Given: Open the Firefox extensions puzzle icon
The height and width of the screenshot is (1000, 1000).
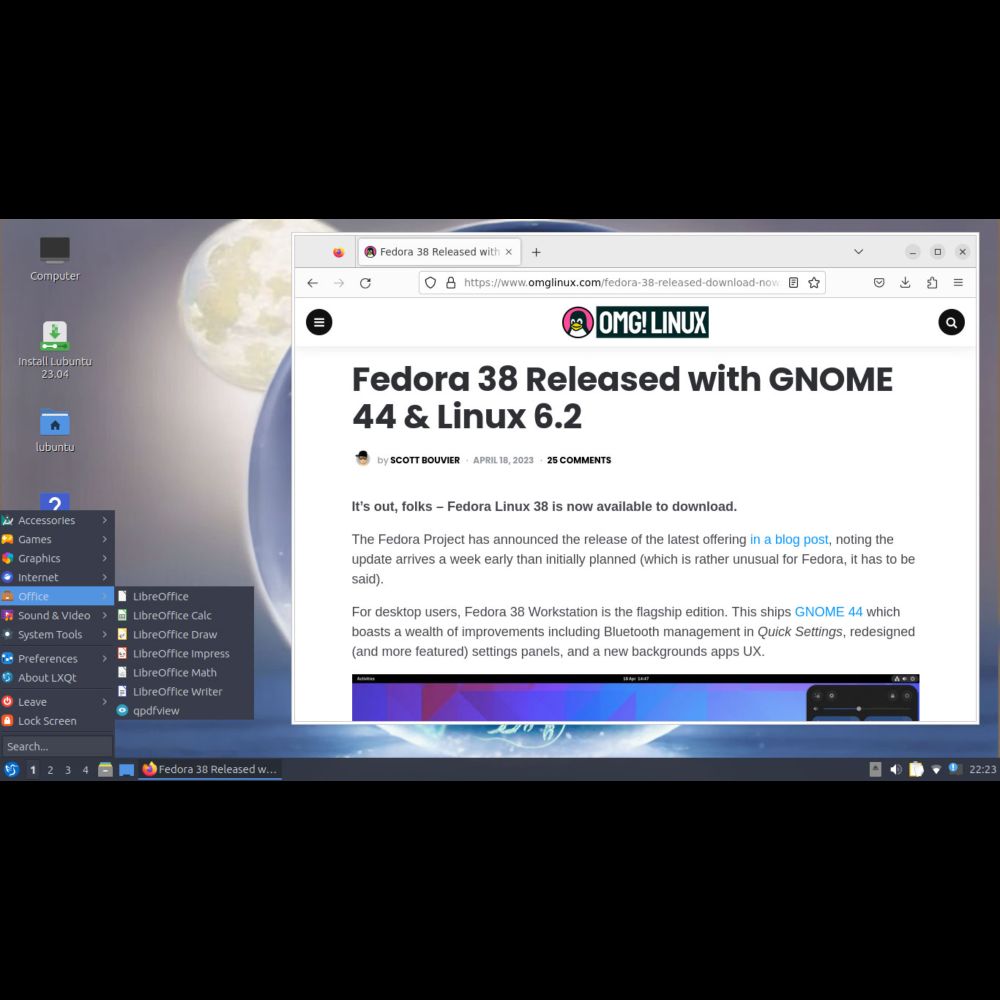Looking at the screenshot, I should 932,283.
